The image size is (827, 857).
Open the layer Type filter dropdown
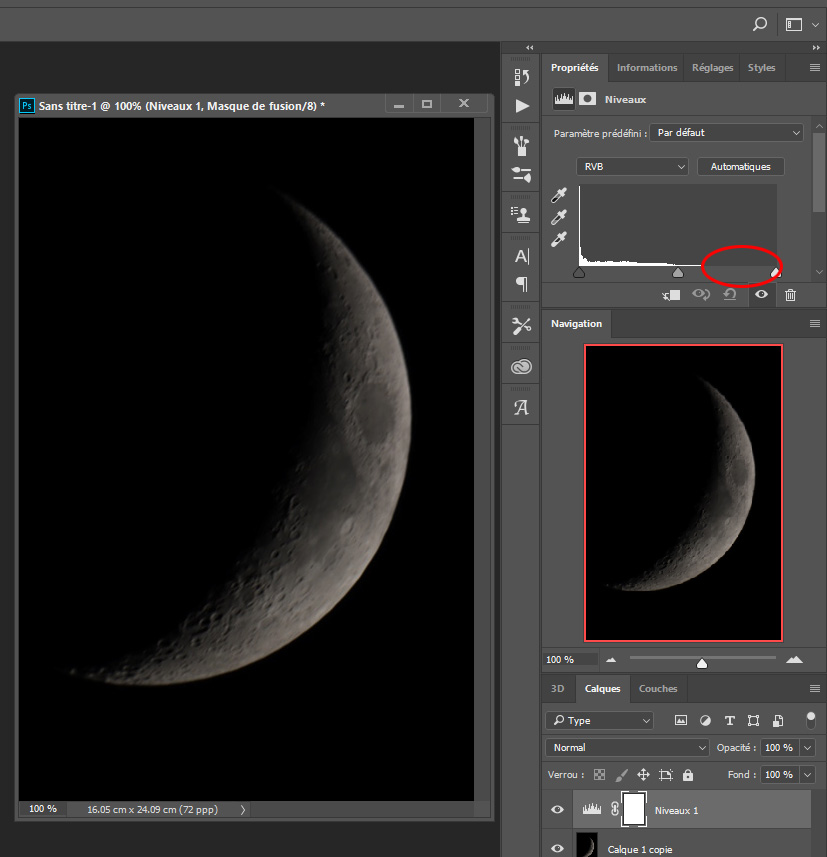tap(599, 720)
